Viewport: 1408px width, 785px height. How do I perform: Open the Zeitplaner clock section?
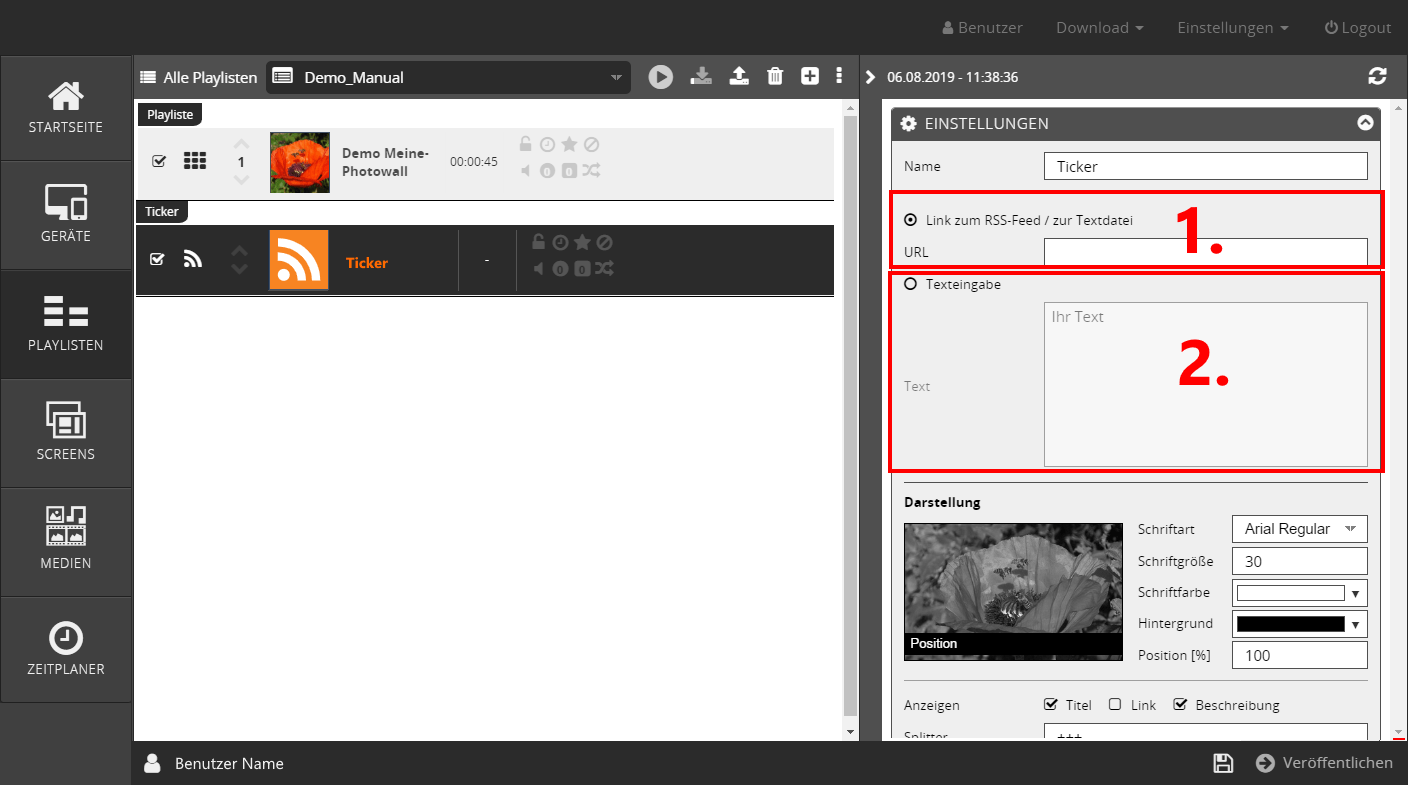(x=66, y=649)
